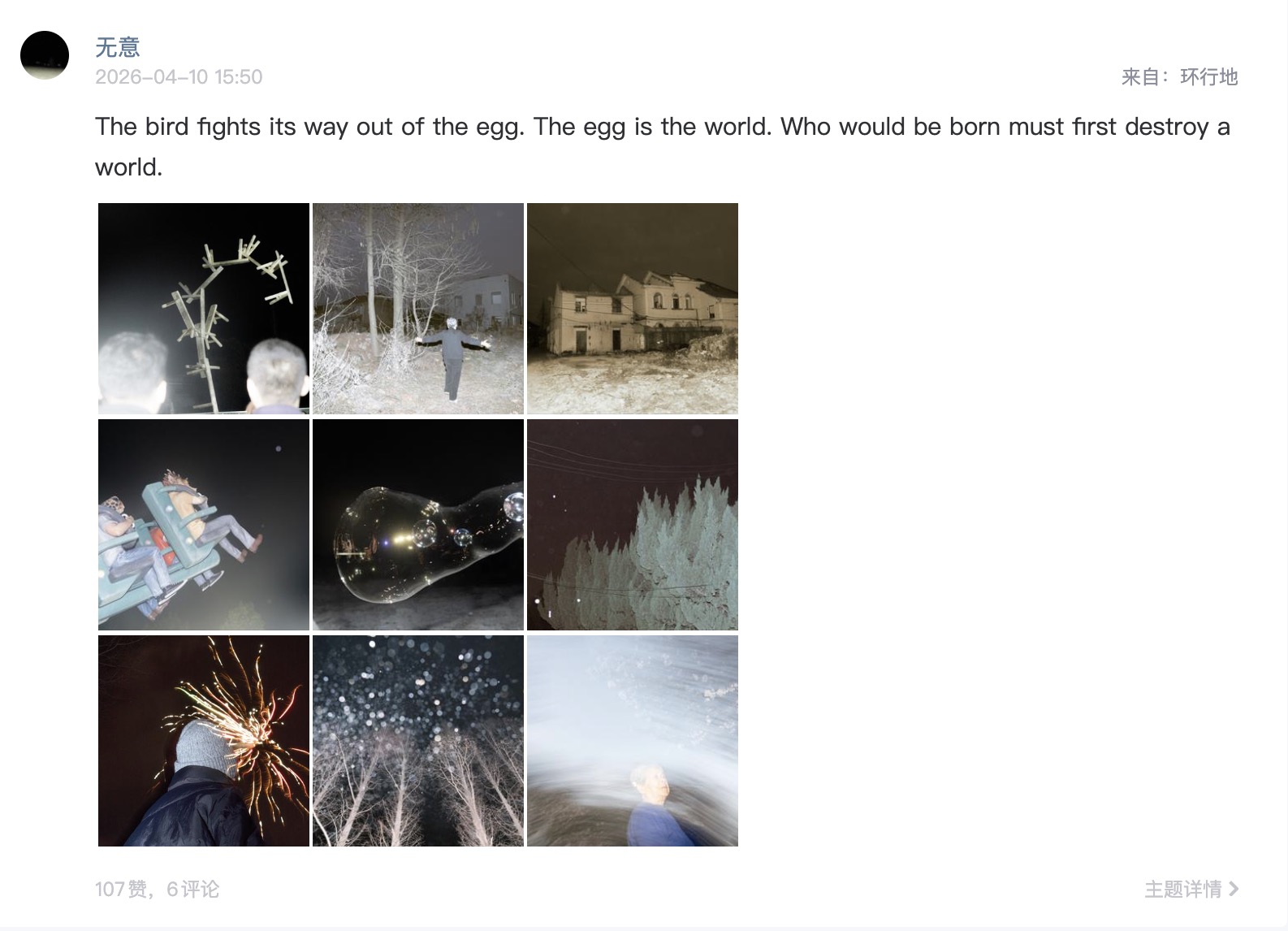This screenshot has height=931, width=1288.
Task: Open photo of large soap bubble at night
Action: tap(418, 525)
